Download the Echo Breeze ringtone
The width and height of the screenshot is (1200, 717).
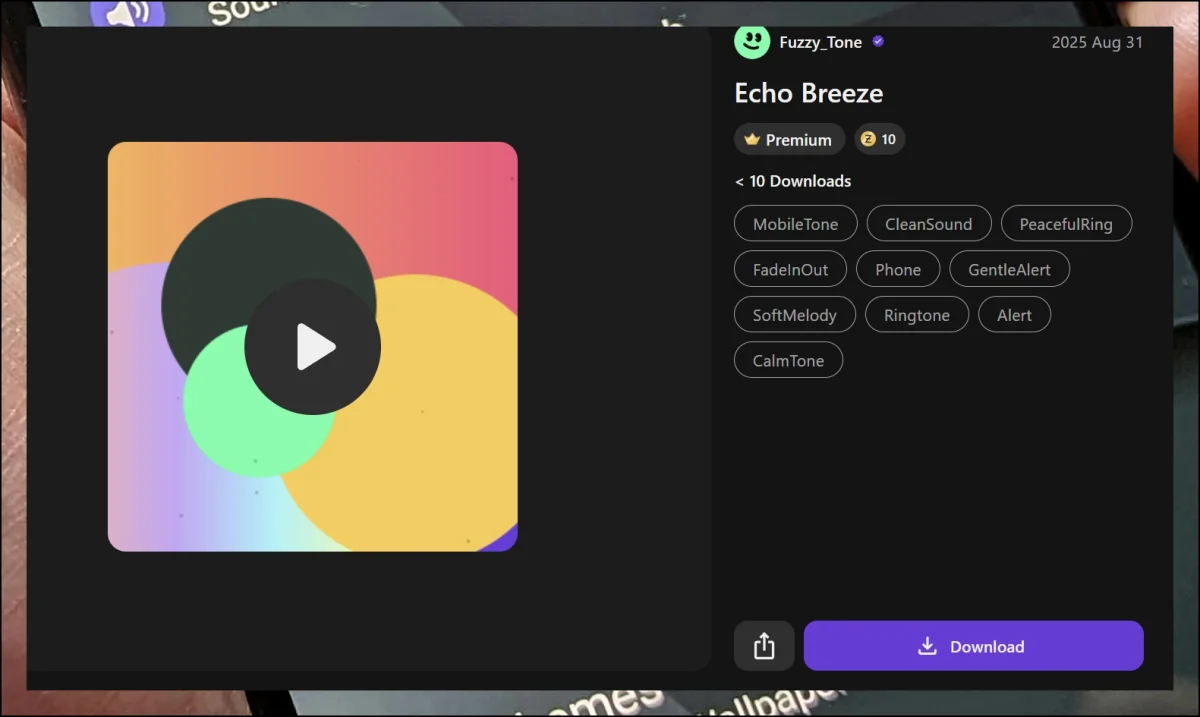[x=973, y=646]
